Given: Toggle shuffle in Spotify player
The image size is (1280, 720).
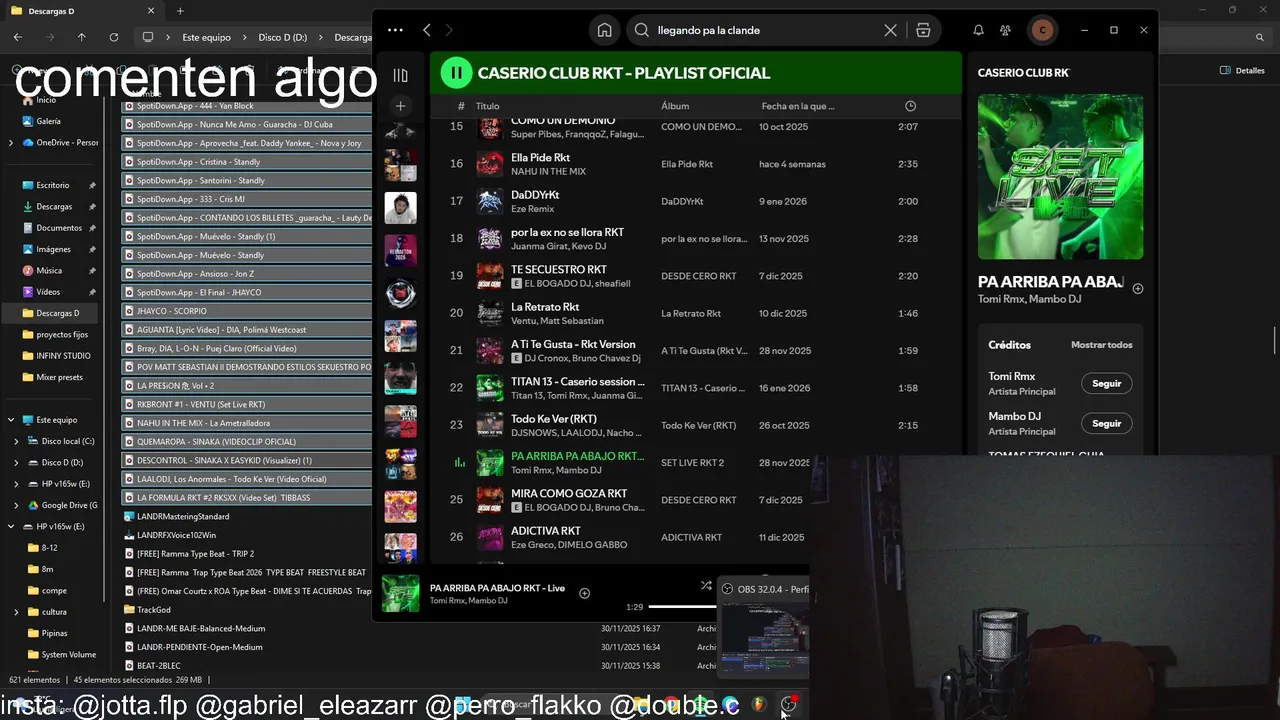Looking at the screenshot, I should pyautogui.click(x=706, y=585).
